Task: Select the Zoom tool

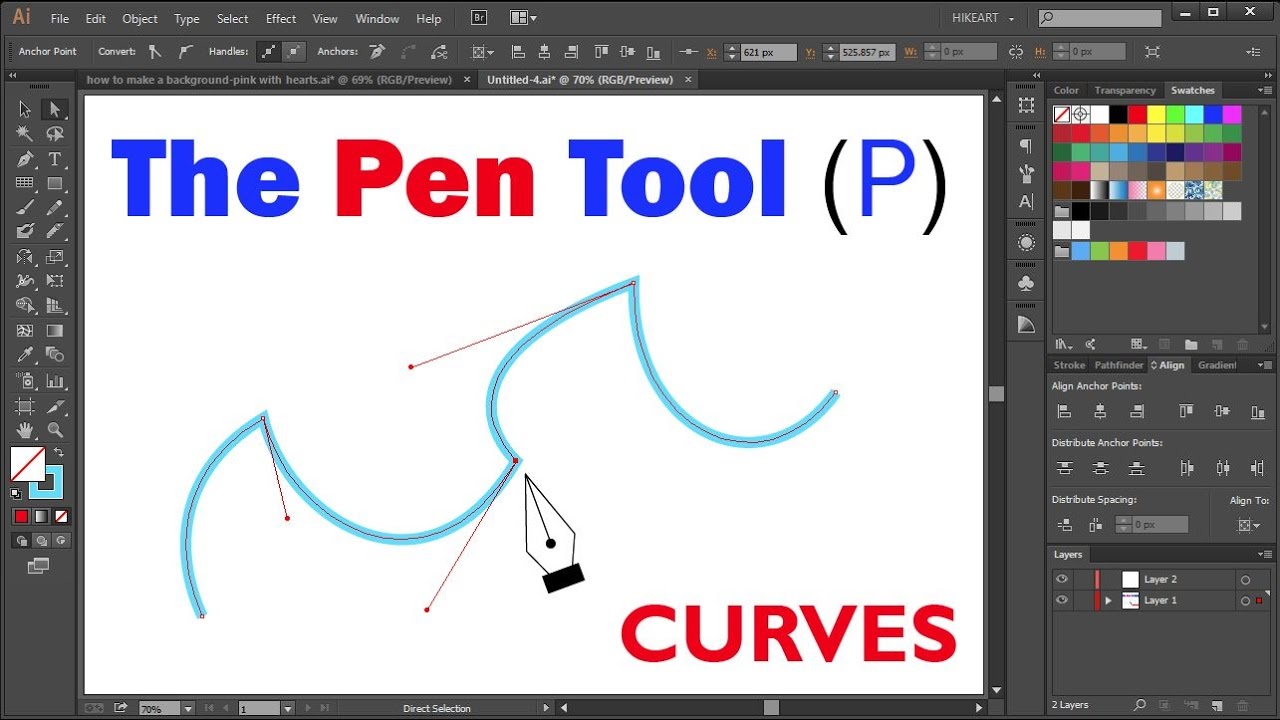Action: [x=55, y=430]
